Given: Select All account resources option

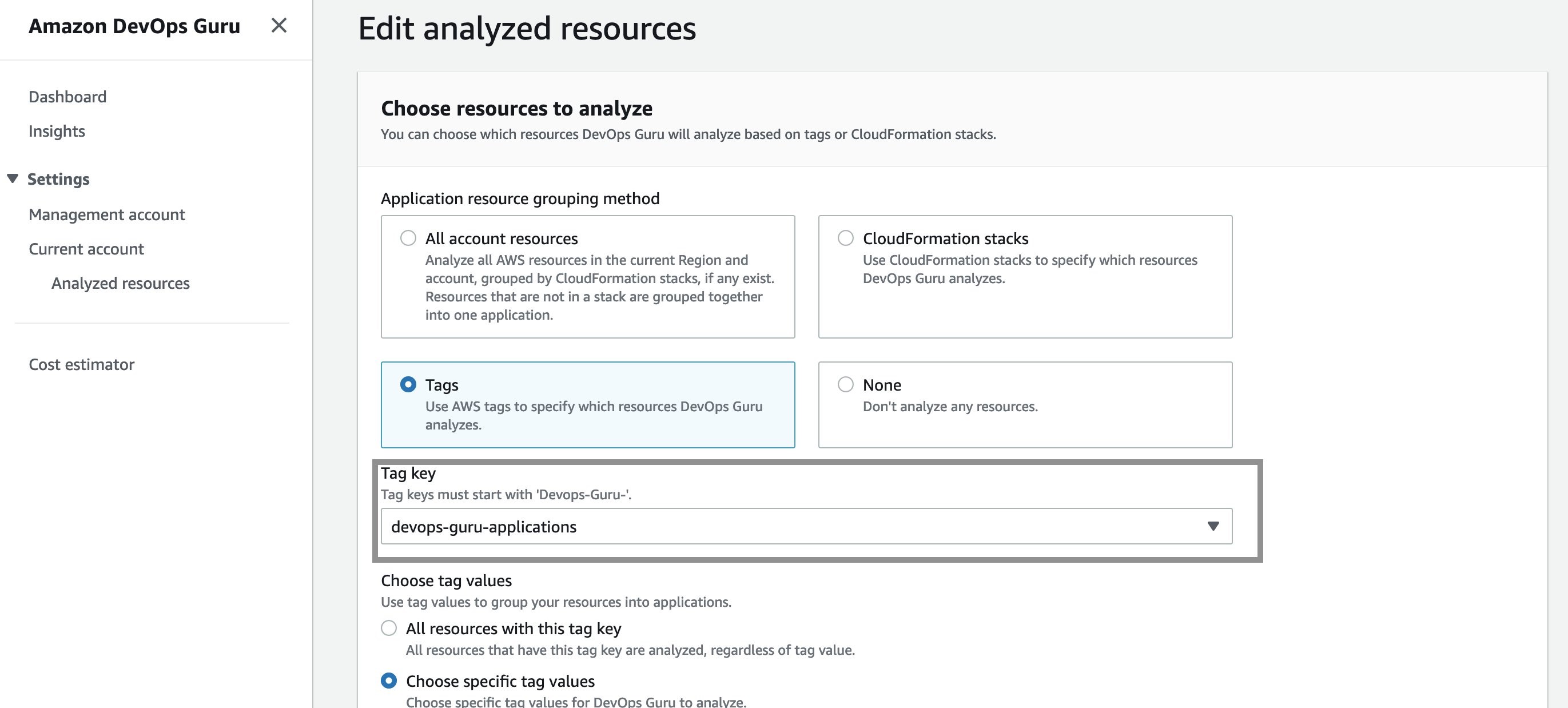Looking at the screenshot, I should tap(408, 237).
